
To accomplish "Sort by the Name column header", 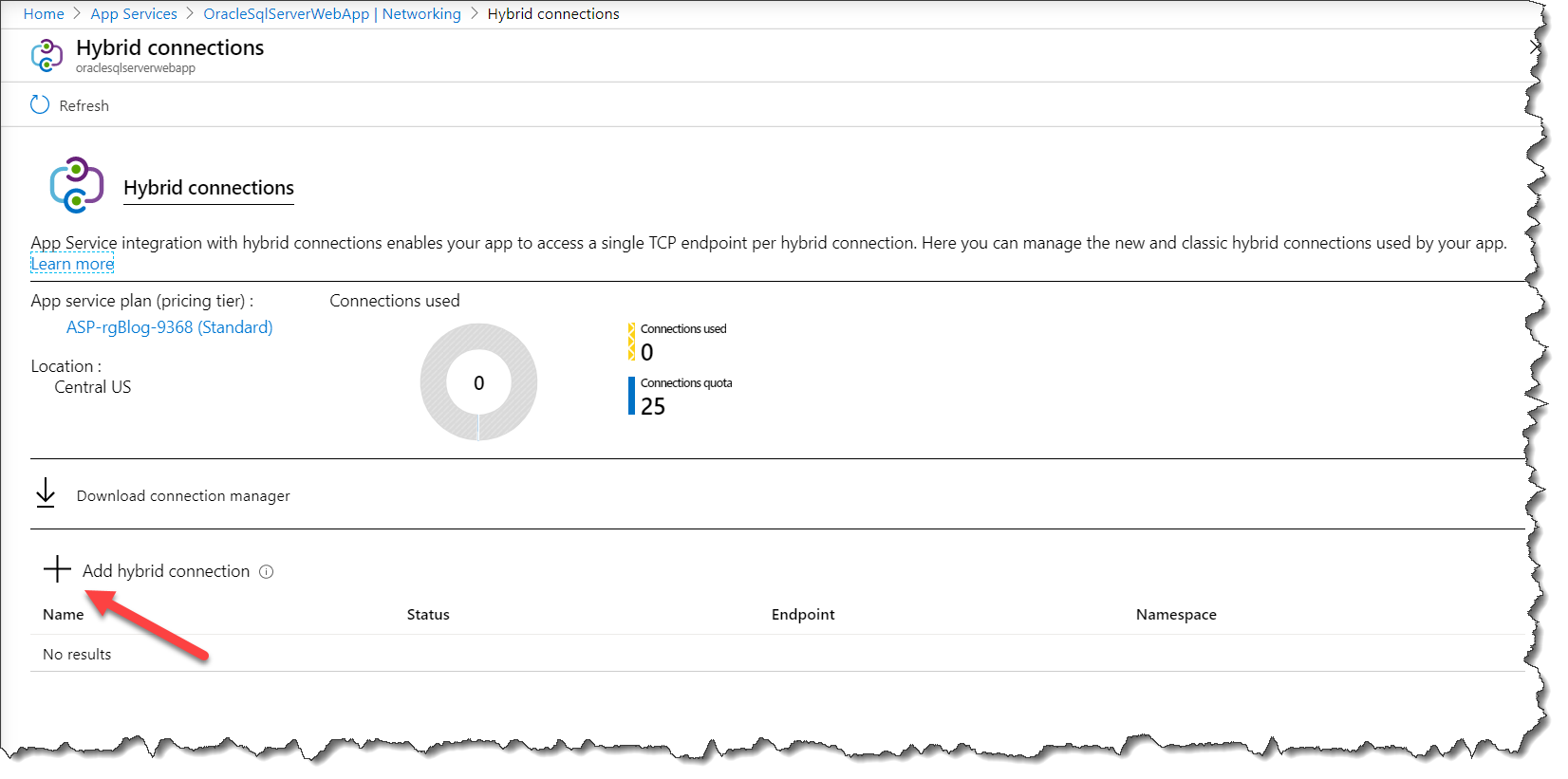I will (x=64, y=615).
